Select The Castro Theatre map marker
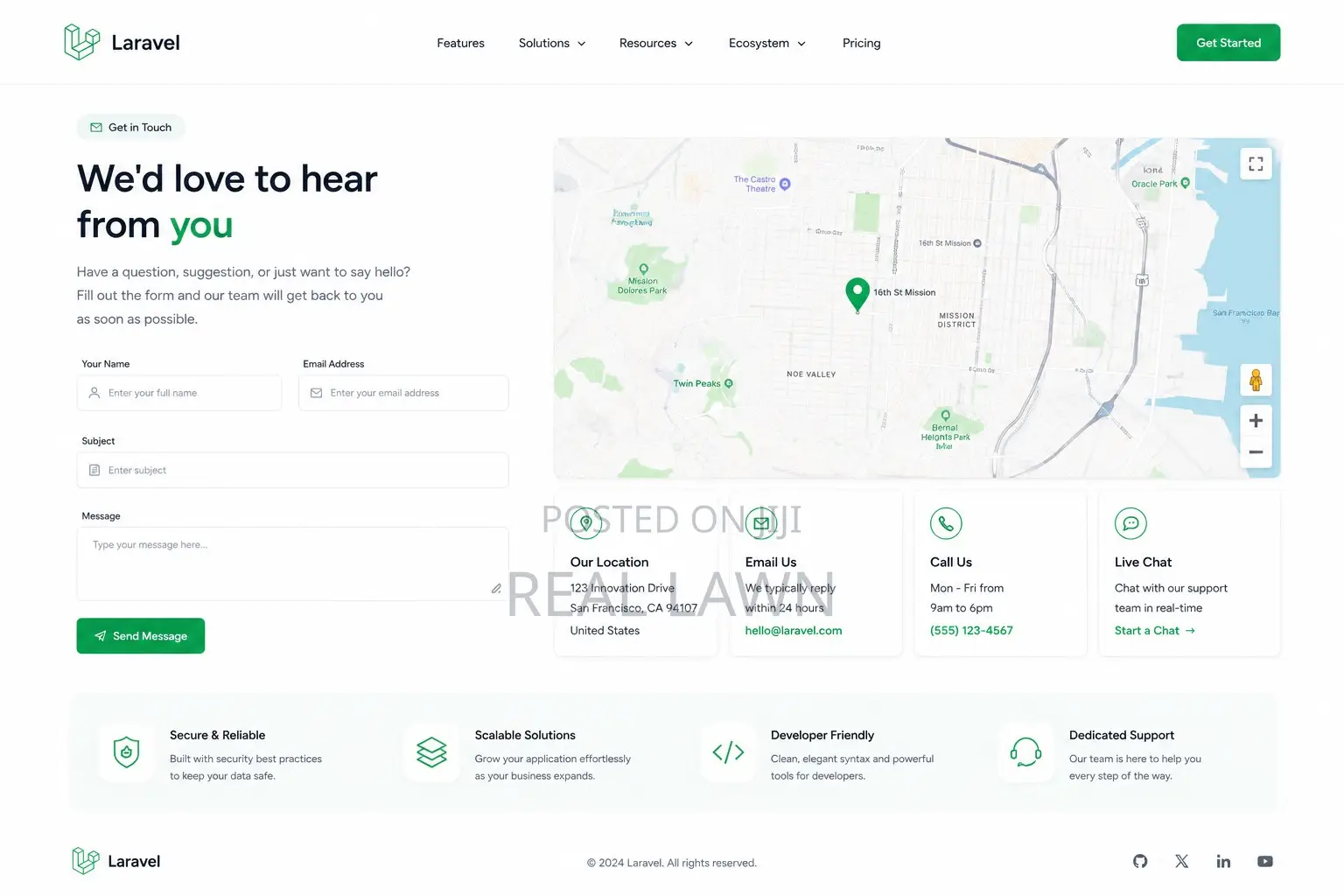Screen dimensions: 1344x896 tap(785, 184)
